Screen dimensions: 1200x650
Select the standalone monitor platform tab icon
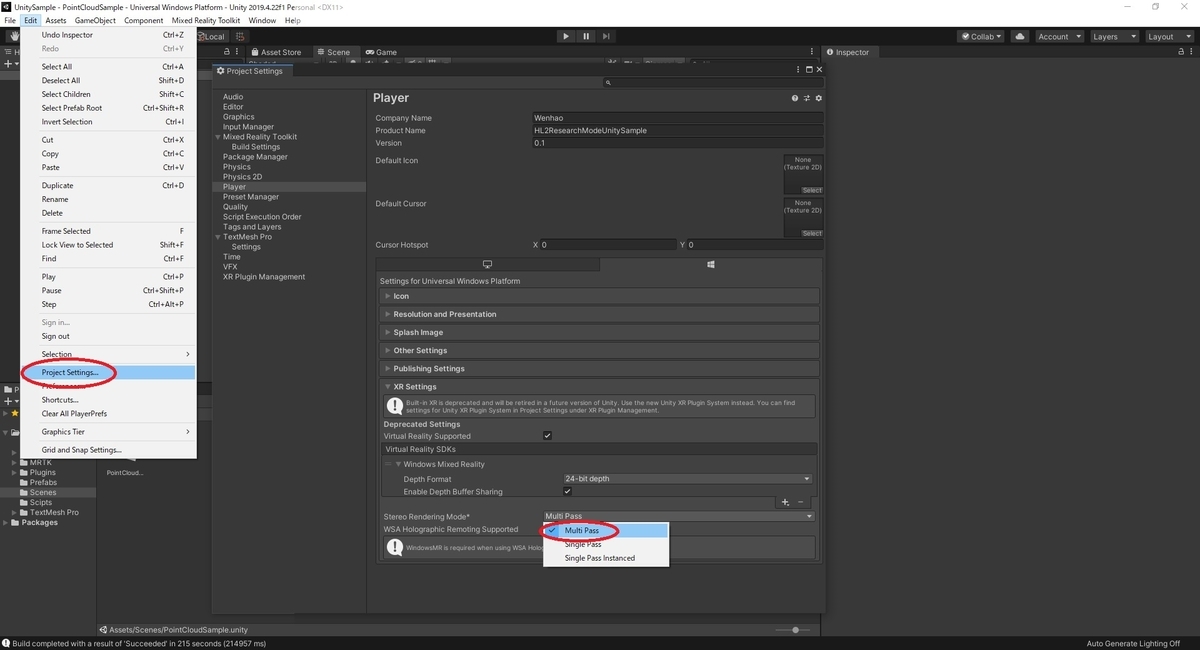(x=488, y=265)
